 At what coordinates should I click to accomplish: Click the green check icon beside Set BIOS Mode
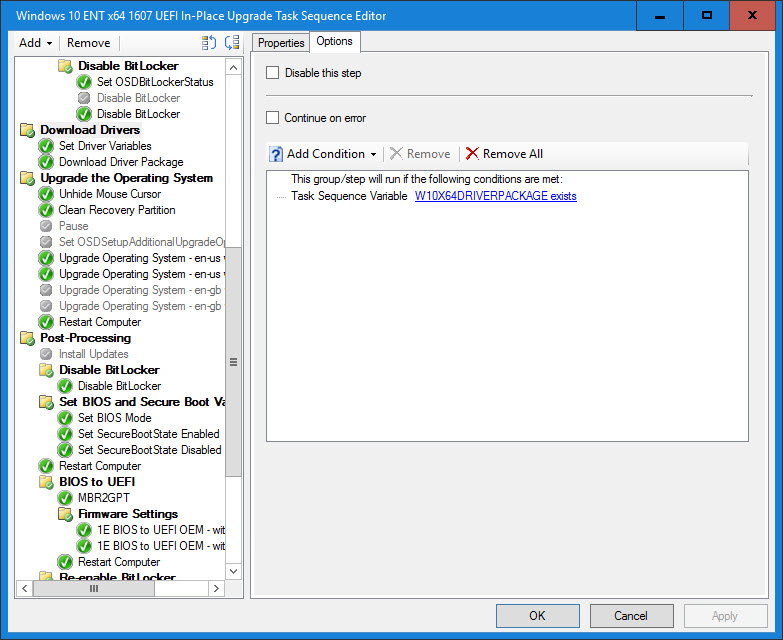coord(65,418)
